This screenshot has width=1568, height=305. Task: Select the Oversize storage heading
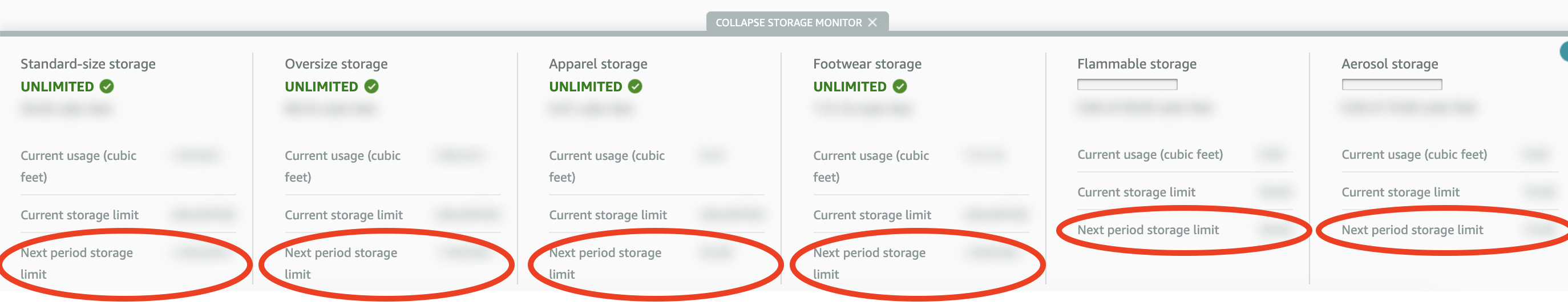(336, 64)
